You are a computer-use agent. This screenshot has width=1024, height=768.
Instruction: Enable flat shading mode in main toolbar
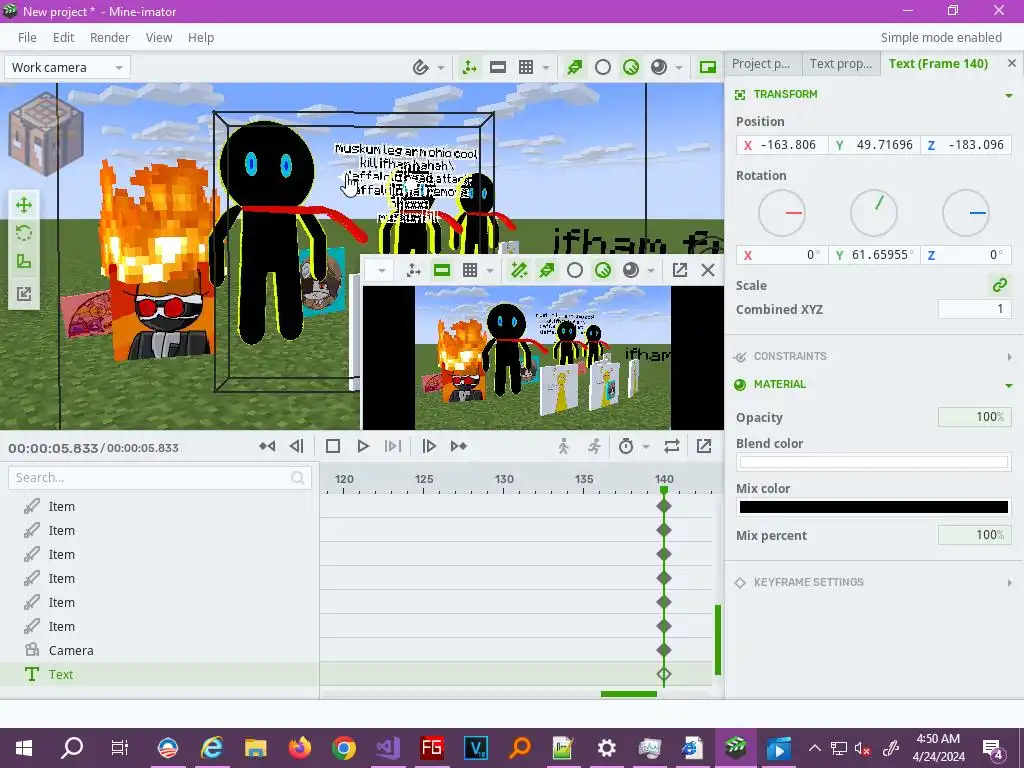[x=603, y=67]
